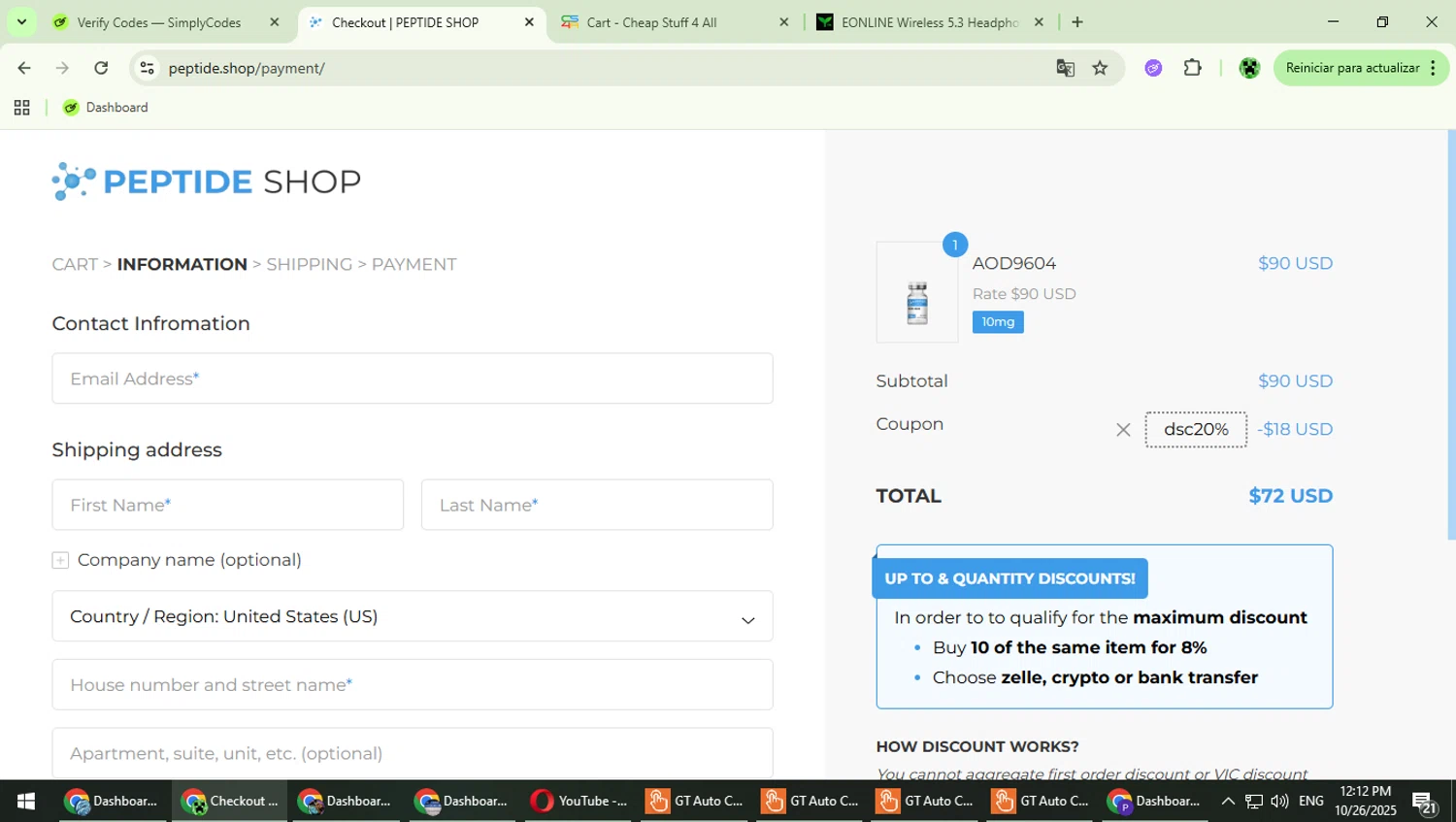Open the Chrome profile avatar
1456x822 pixels.
click(1249, 68)
